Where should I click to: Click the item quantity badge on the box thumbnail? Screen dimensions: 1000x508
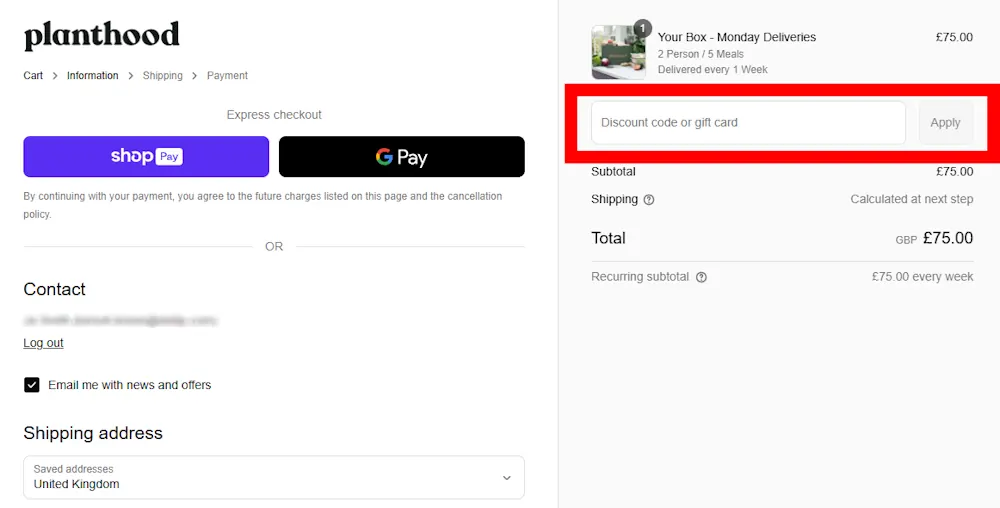pyautogui.click(x=642, y=29)
